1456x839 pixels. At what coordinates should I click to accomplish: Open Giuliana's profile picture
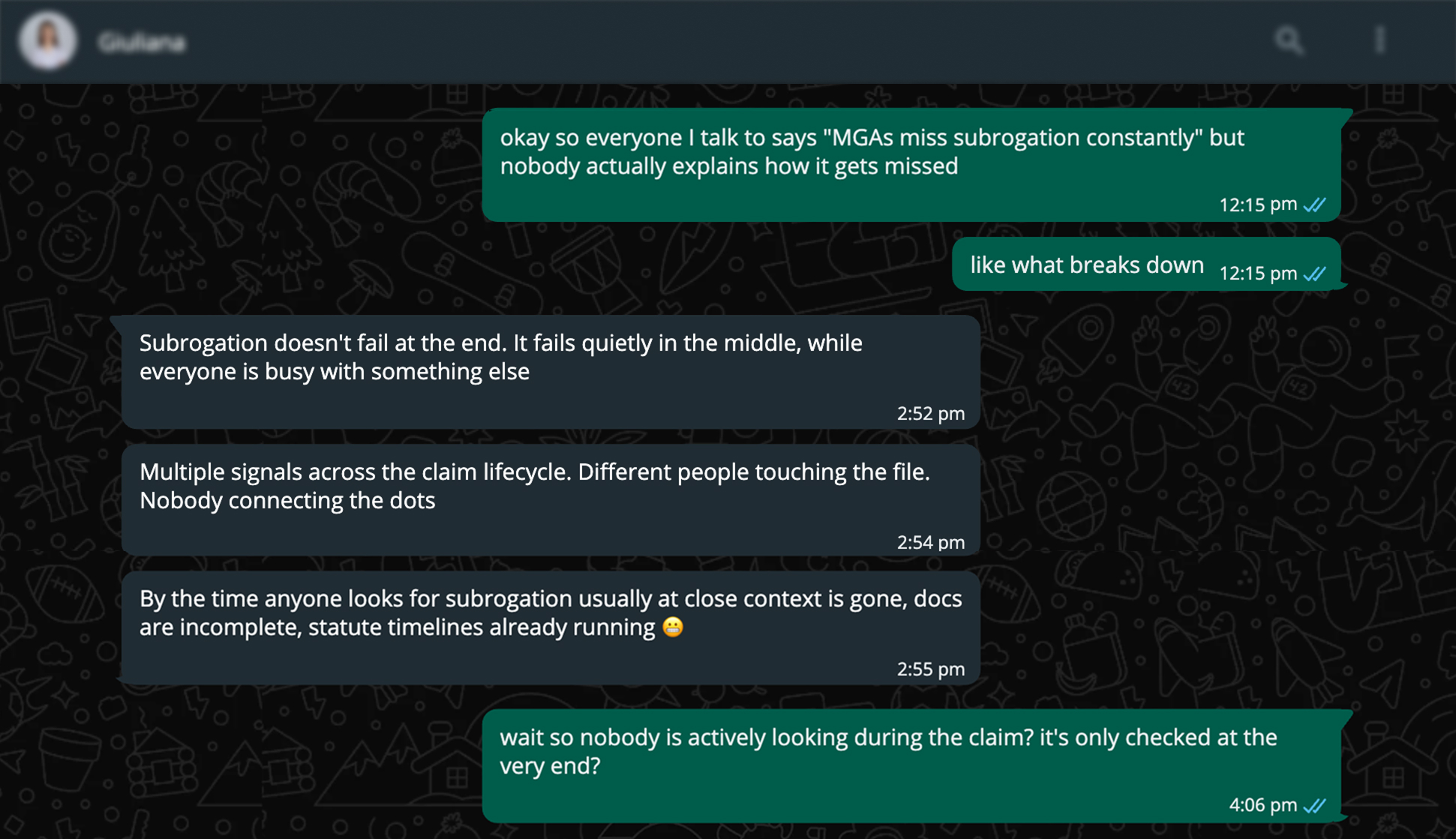[47, 40]
